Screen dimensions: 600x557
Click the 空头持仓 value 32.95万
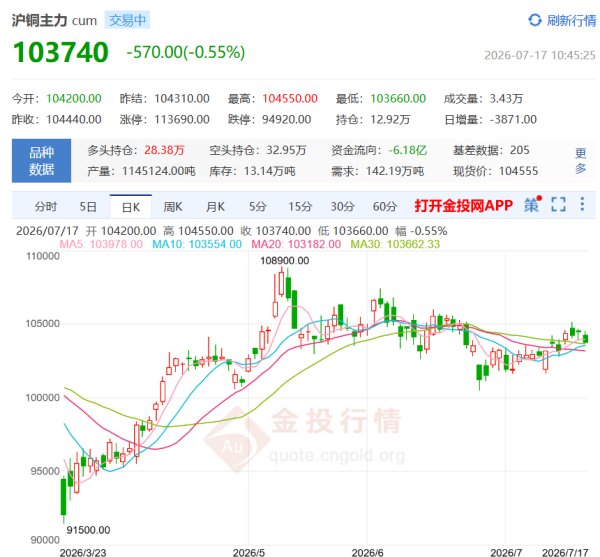pos(286,150)
